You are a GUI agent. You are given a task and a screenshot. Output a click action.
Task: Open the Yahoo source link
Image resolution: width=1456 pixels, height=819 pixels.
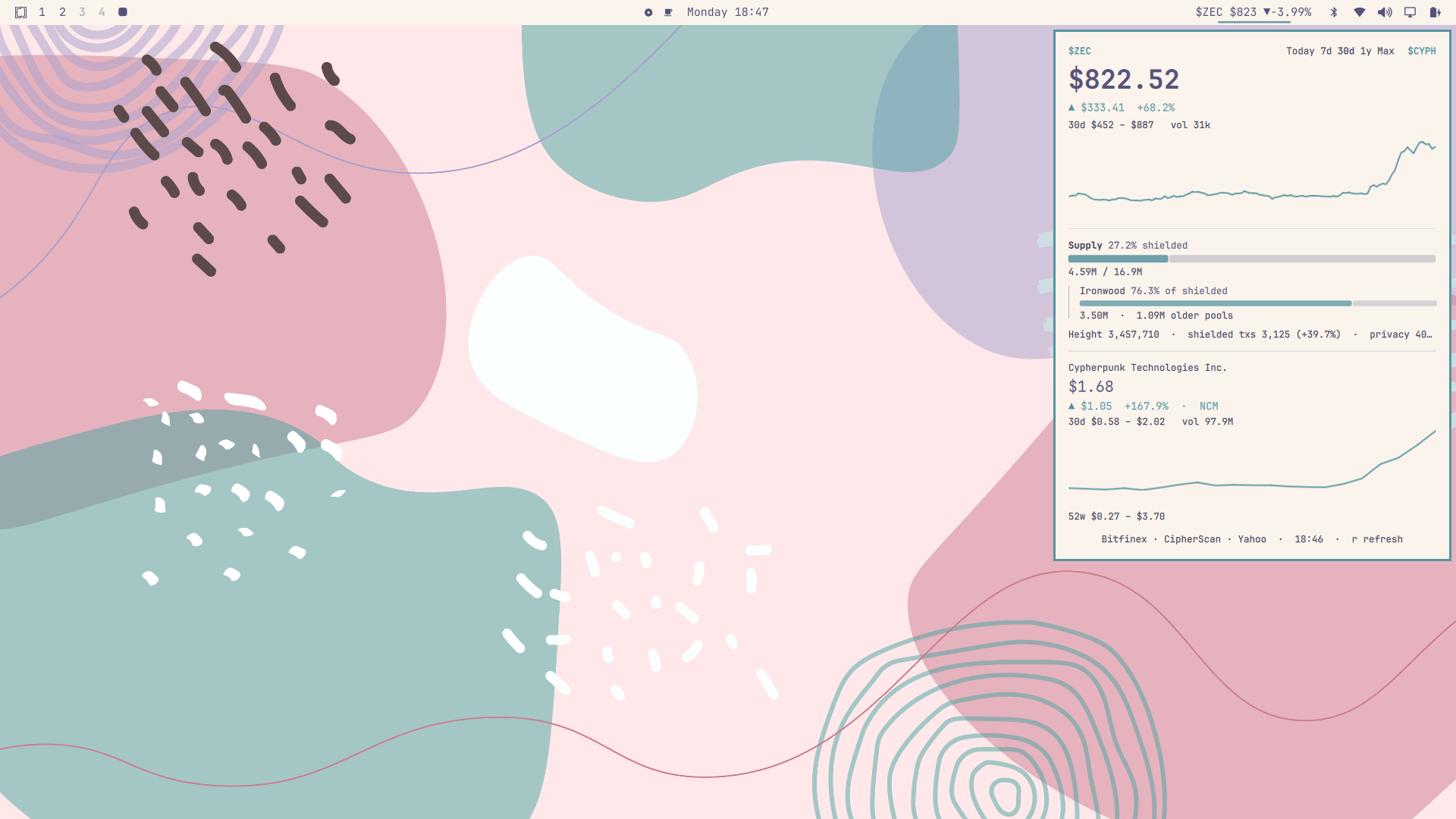tap(1252, 539)
